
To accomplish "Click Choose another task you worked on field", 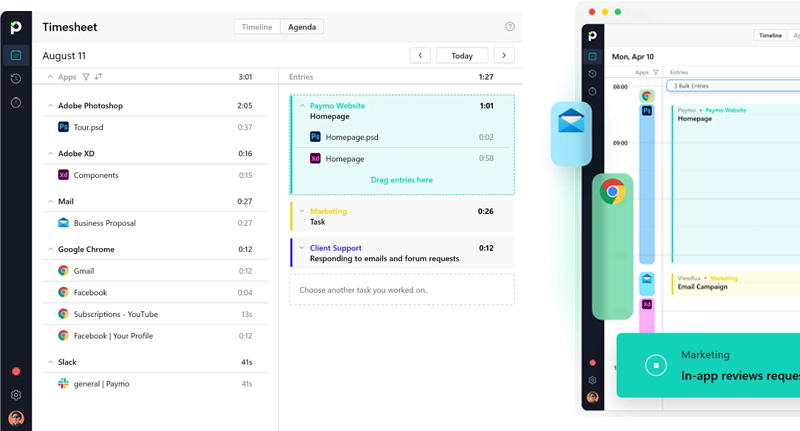I will [x=402, y=290].
